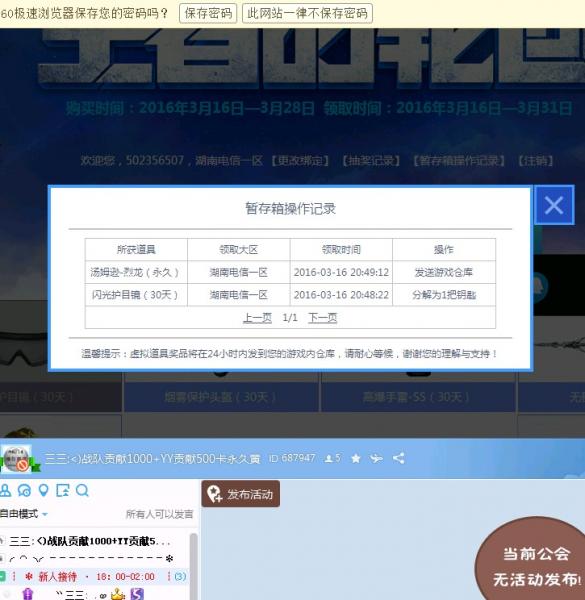Click the 所有人可以发言 label
This screenshot has width=585, height=600.
tap(160, 514)
